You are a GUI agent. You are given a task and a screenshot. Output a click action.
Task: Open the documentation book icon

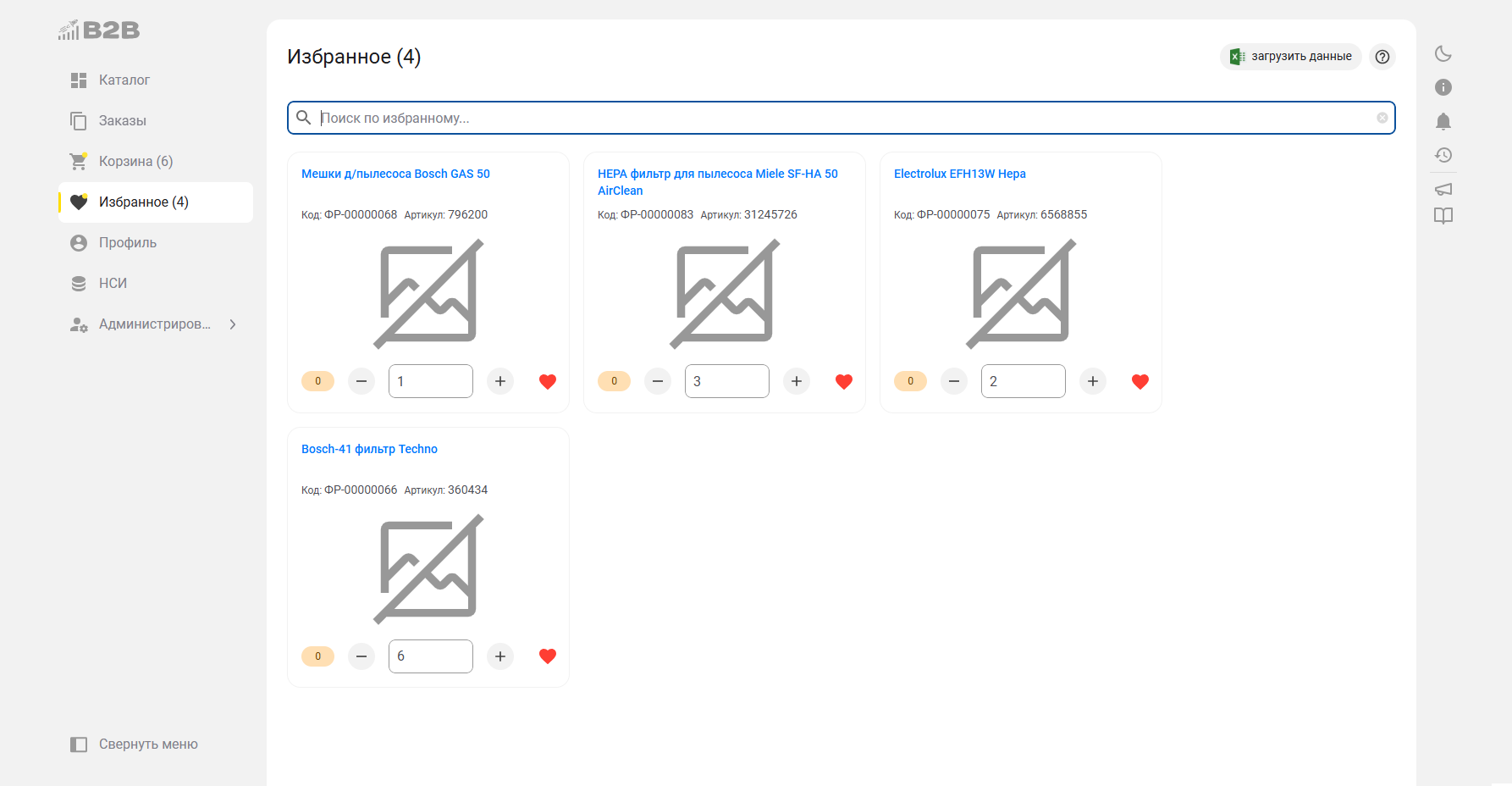click(x=1443, y=216)
